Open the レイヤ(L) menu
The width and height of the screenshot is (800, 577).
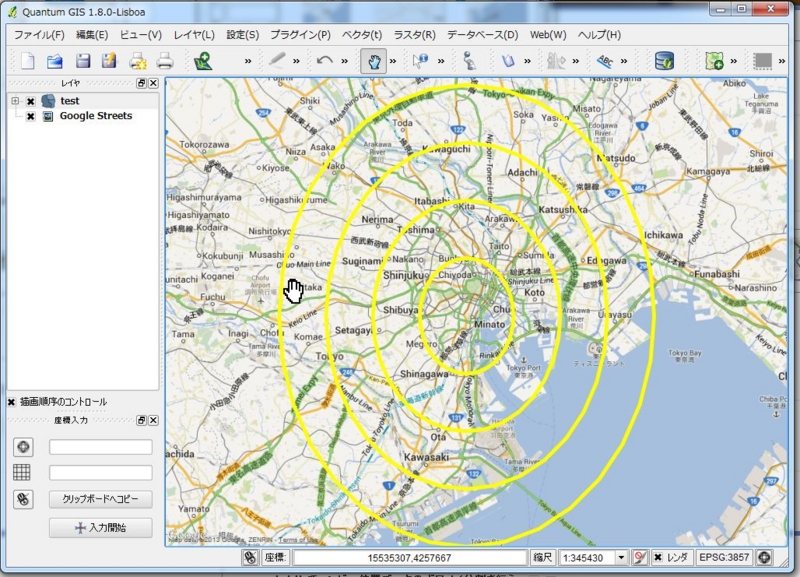coord(194,35)
